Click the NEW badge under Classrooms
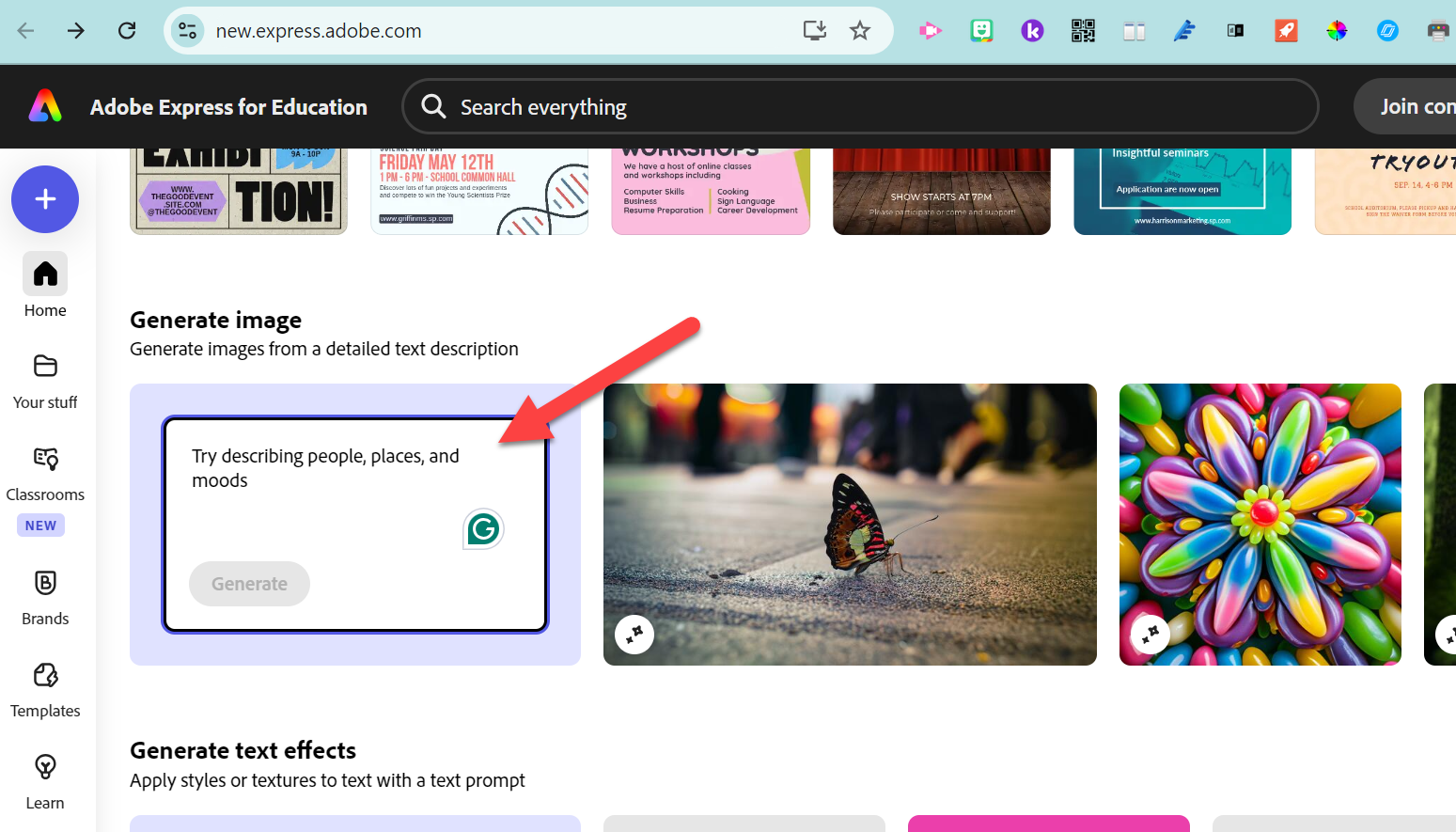Screen dimensions: 1456x832 click(40, 526)
